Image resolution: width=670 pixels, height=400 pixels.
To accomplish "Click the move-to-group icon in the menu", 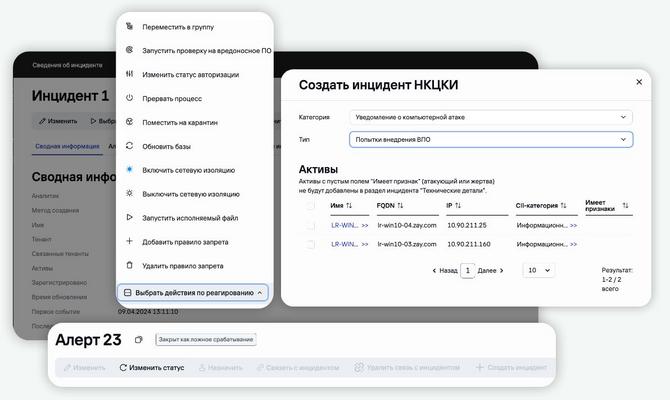I will (x=129, y=26).
